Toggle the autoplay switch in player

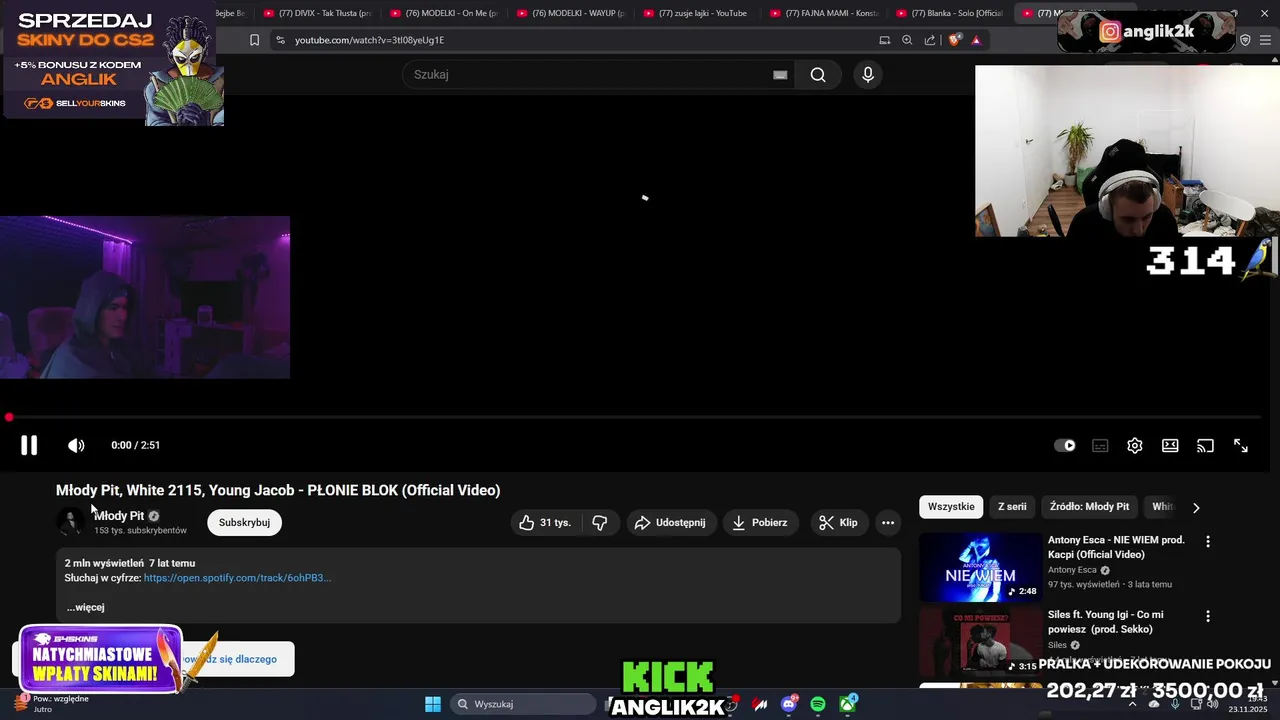(1065, 446)
